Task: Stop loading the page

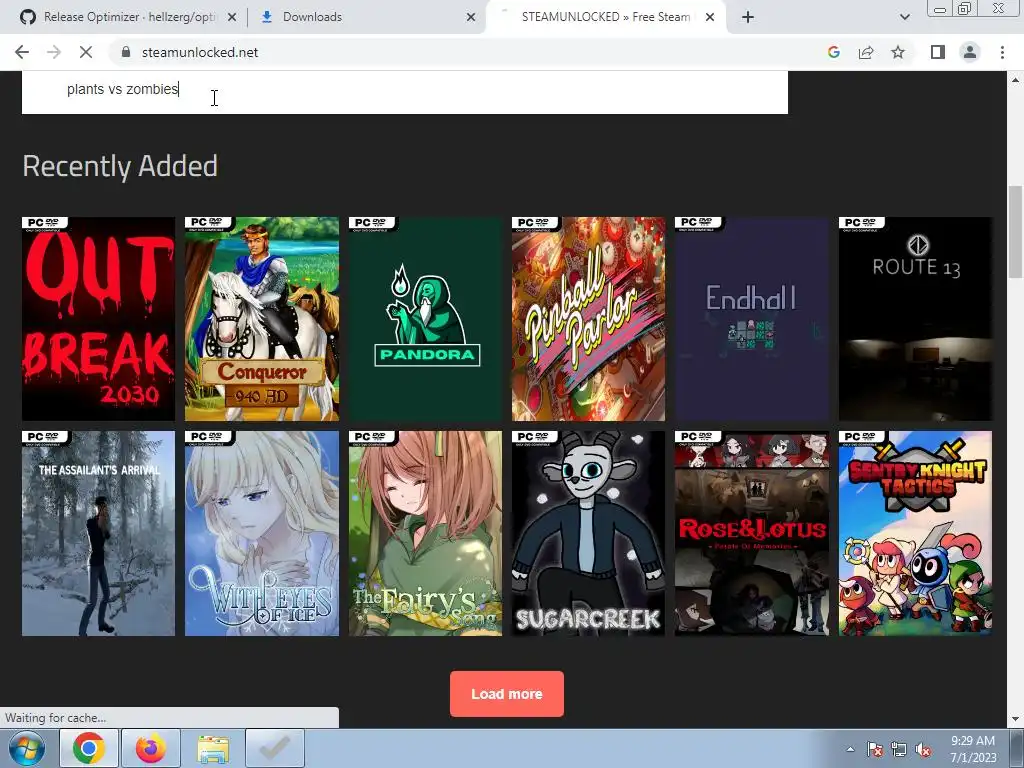Action: point(86,52)
